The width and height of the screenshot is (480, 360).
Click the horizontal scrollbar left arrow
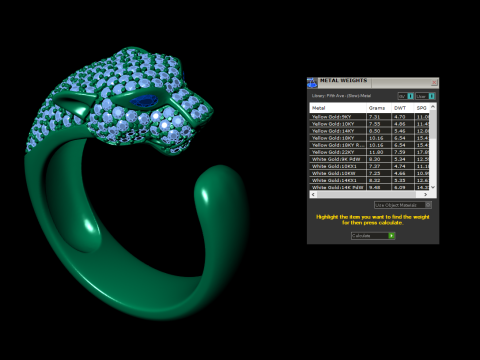coord(313,194)
